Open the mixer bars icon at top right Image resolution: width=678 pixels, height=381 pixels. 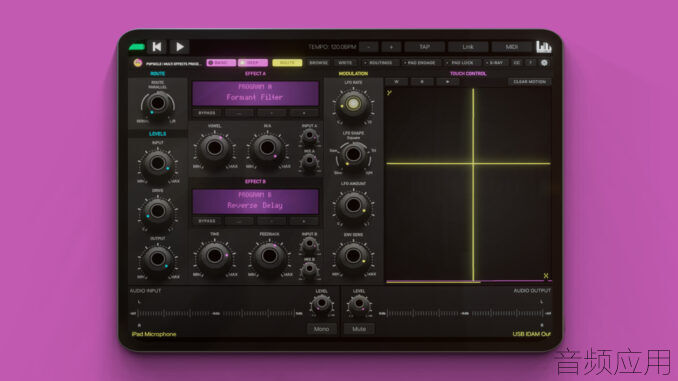click(x=544, y=46)
